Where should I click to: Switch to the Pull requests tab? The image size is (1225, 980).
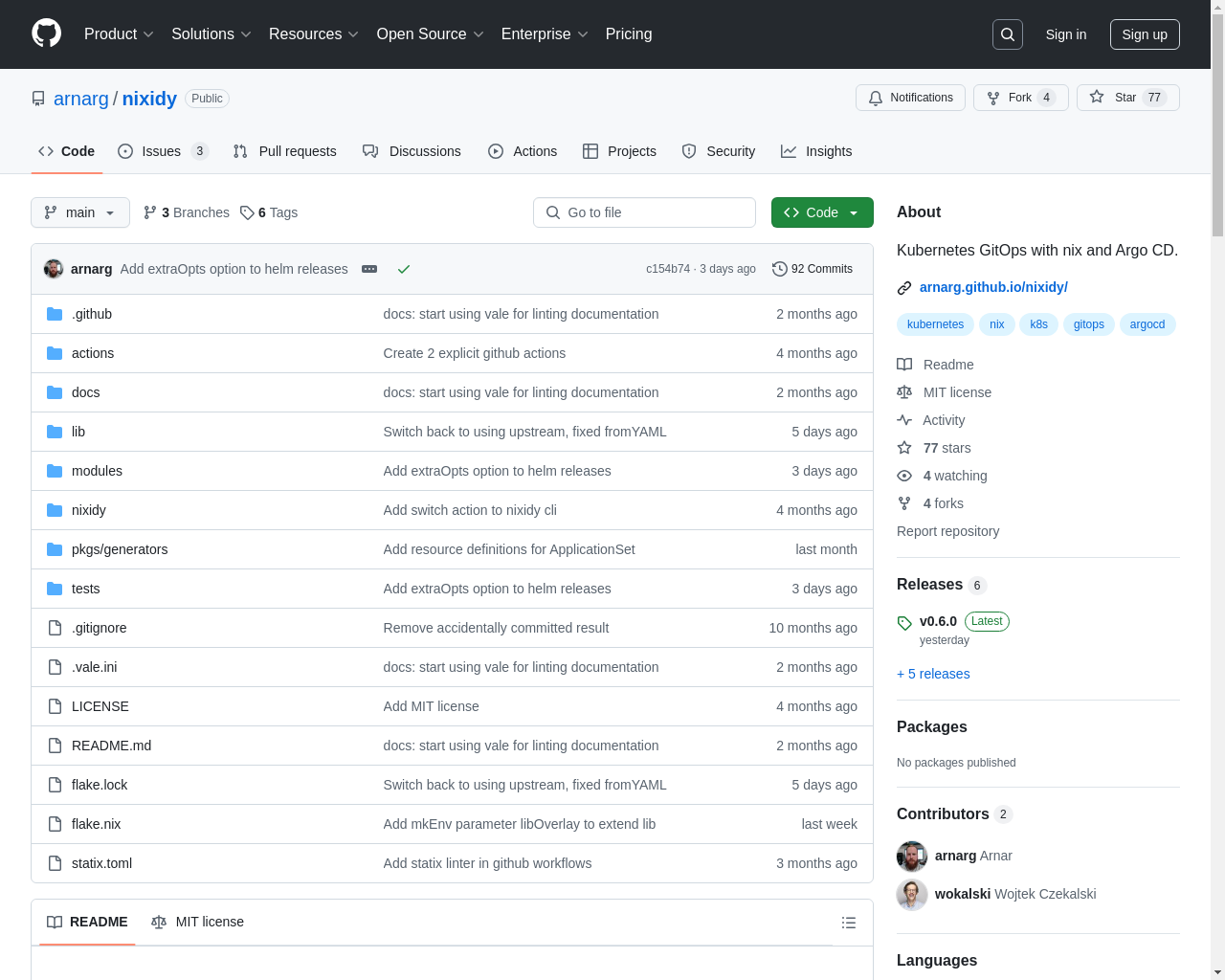tap(285, 151)
